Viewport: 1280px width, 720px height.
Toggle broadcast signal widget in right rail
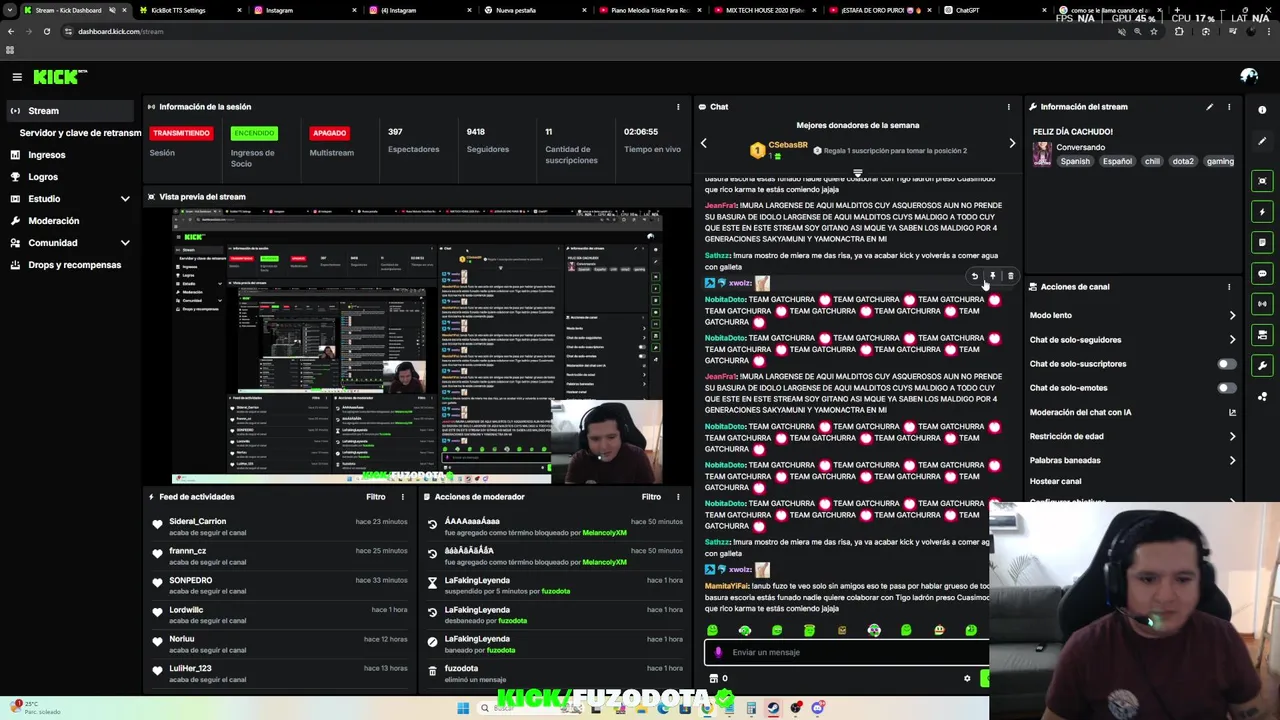coord(1262,304)
